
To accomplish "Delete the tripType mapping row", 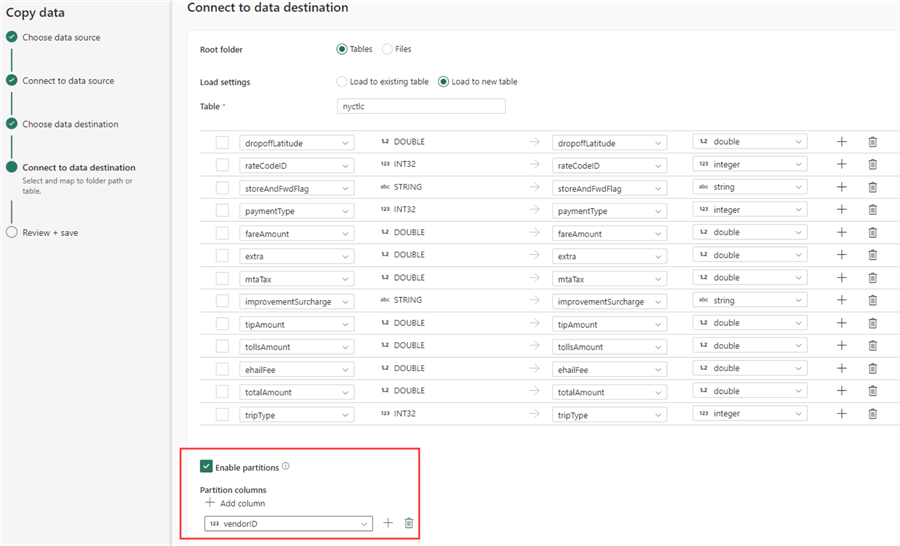I will pos(872,414).
